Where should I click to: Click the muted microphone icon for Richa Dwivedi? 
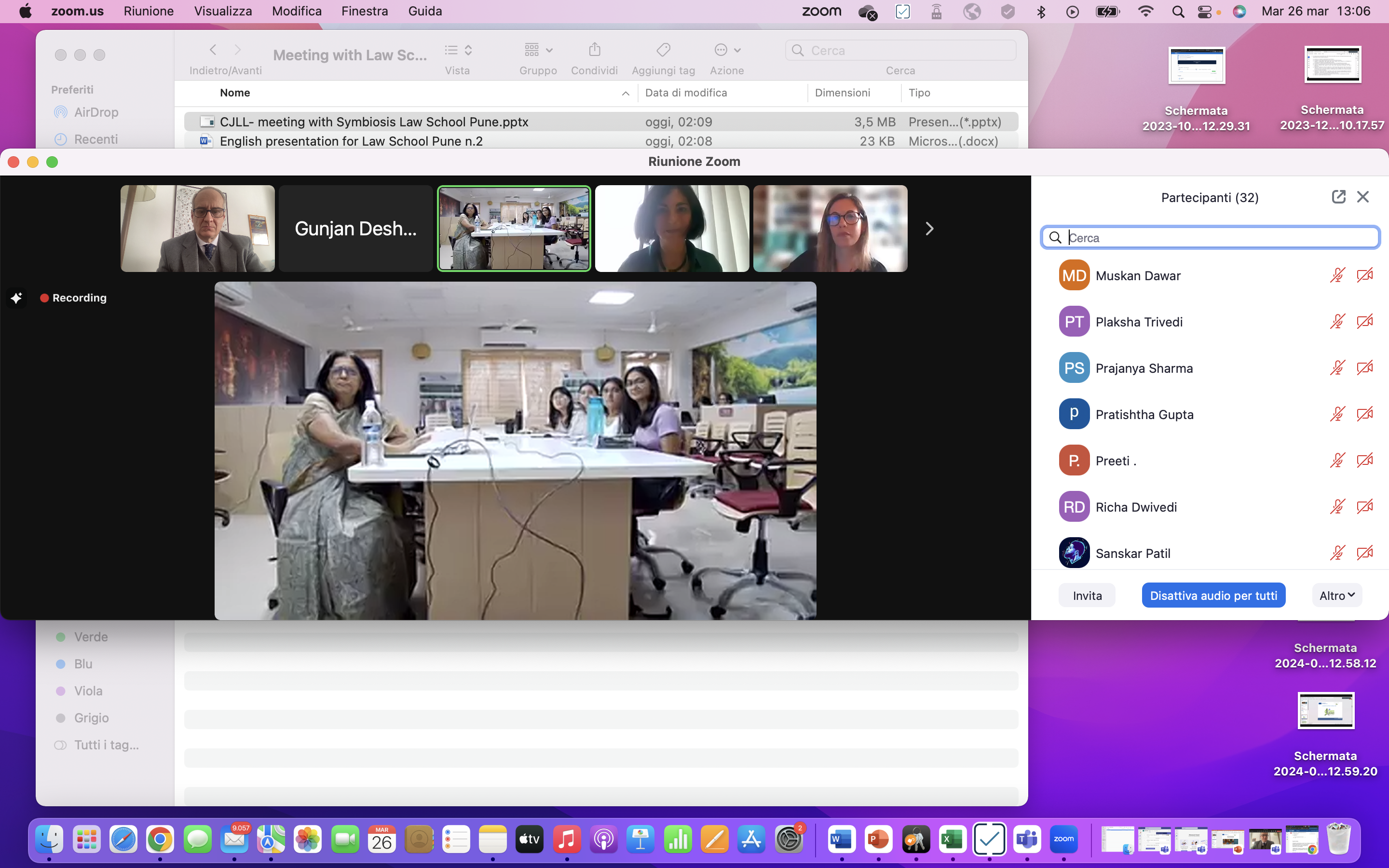(1337, 507)
